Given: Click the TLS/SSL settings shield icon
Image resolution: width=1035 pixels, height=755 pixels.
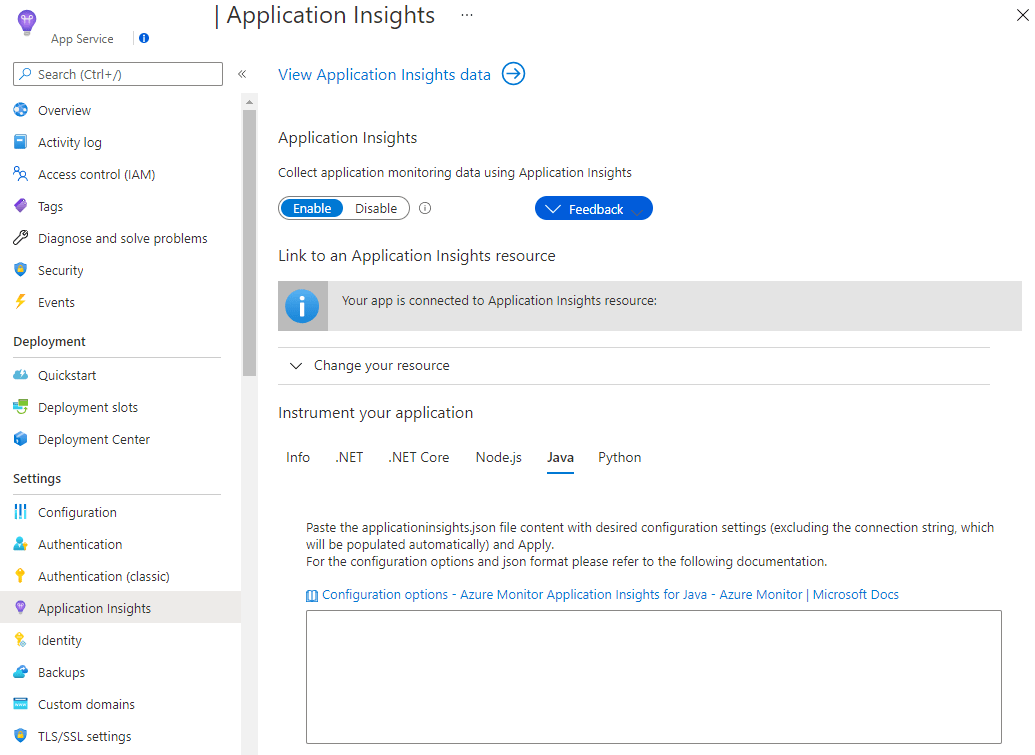Looking at the screenshot, I should [20, 736].
